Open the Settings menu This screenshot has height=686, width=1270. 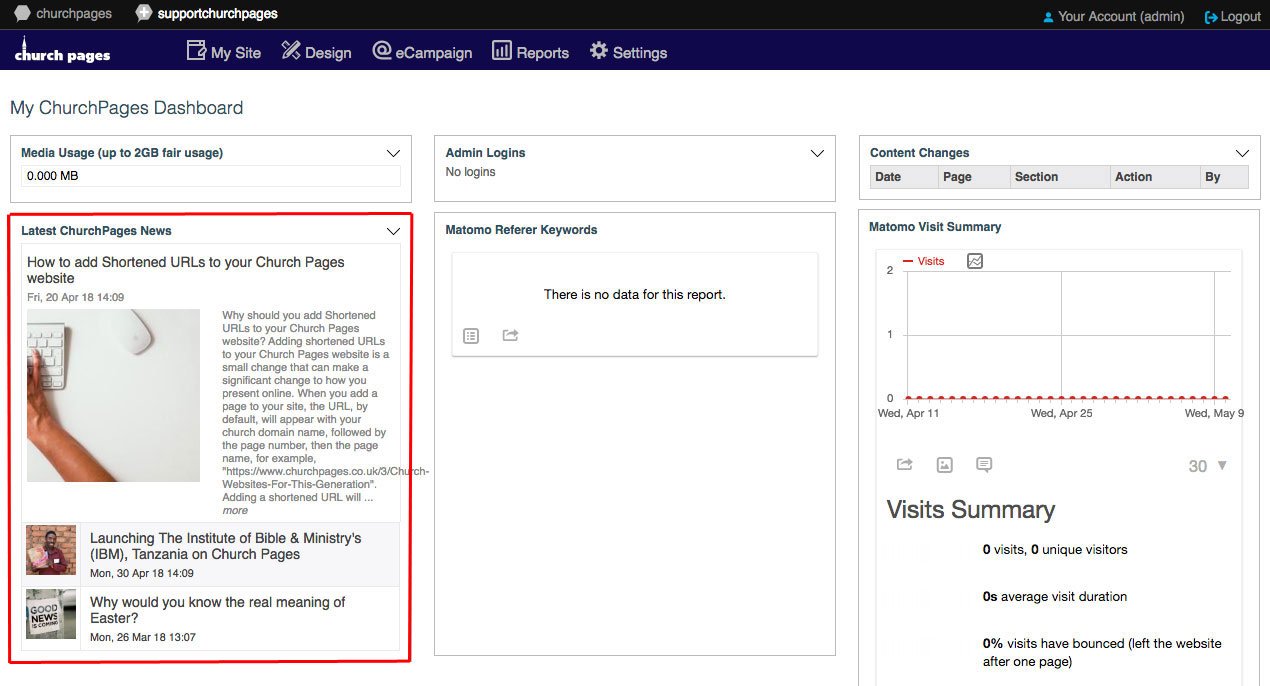click(x=628, y=52)
